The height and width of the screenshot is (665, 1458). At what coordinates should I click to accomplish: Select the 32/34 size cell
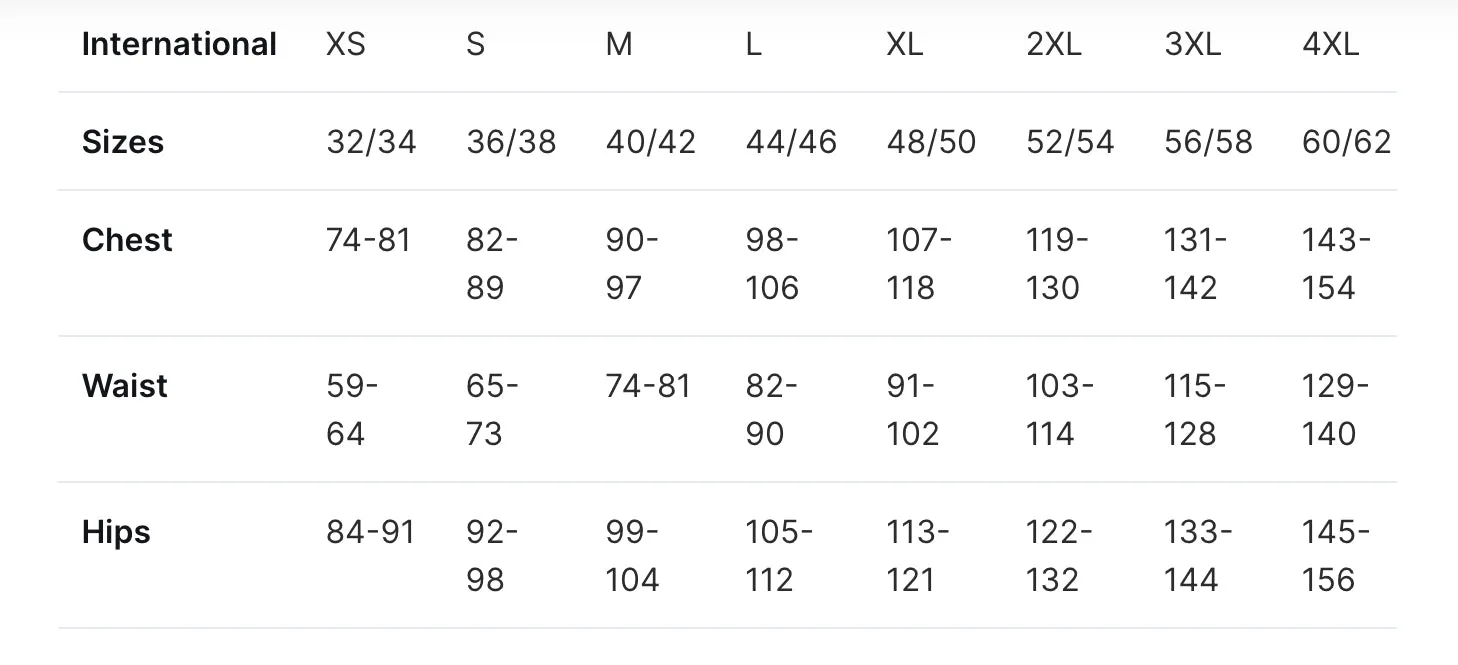click(371, 142)
